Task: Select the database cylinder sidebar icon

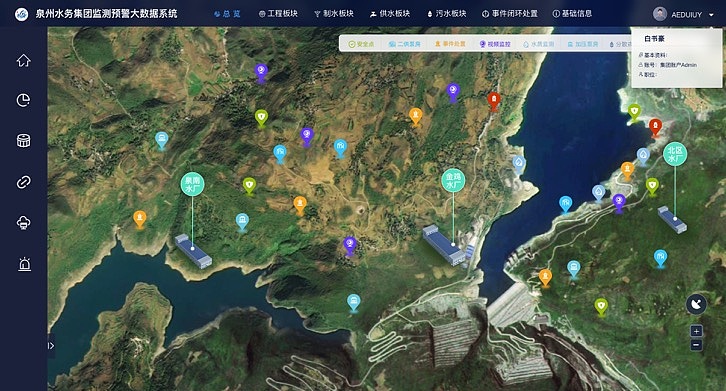Action: click(x=24, y=140)
